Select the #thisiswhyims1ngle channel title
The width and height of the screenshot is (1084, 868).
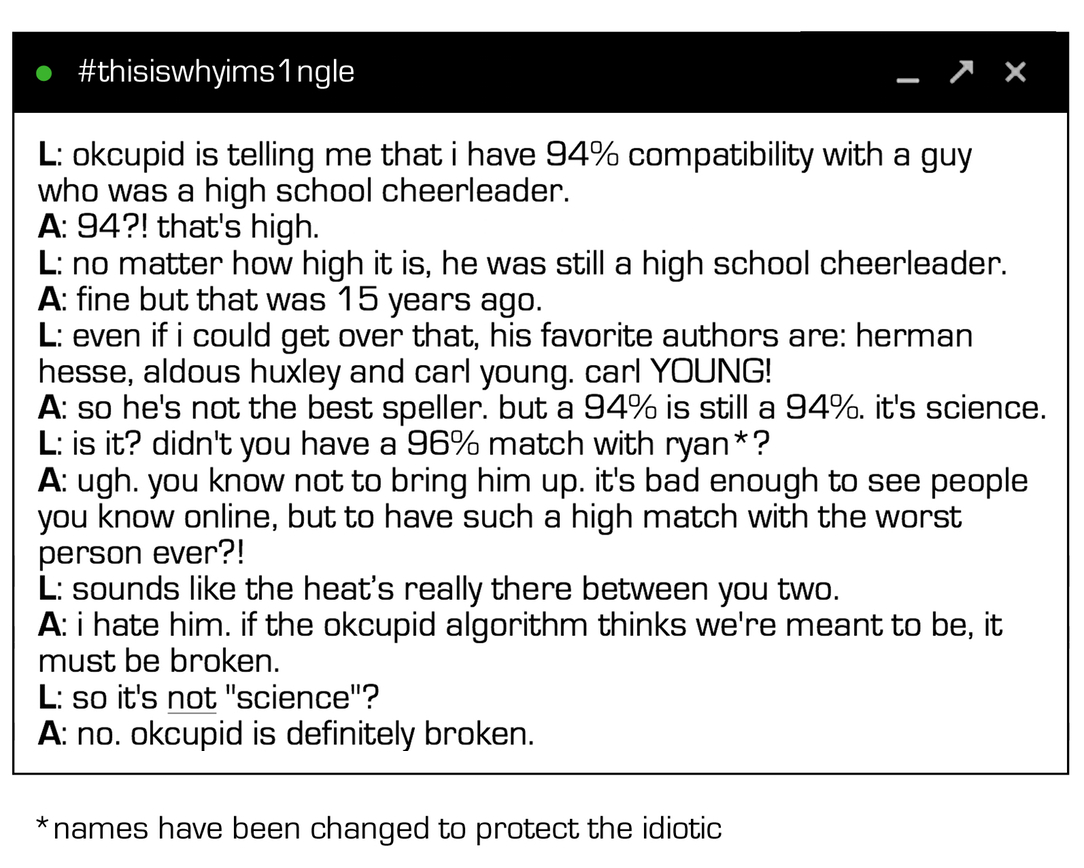click(x=215, y=72)
